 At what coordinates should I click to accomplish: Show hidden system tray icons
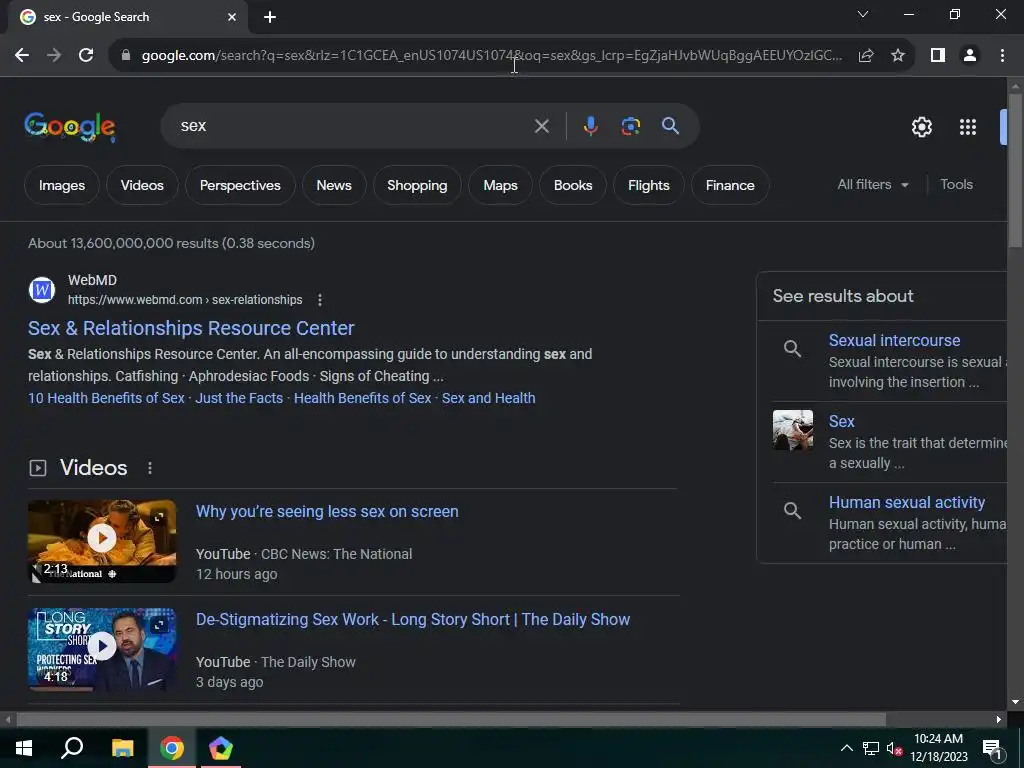pos(846,748)
